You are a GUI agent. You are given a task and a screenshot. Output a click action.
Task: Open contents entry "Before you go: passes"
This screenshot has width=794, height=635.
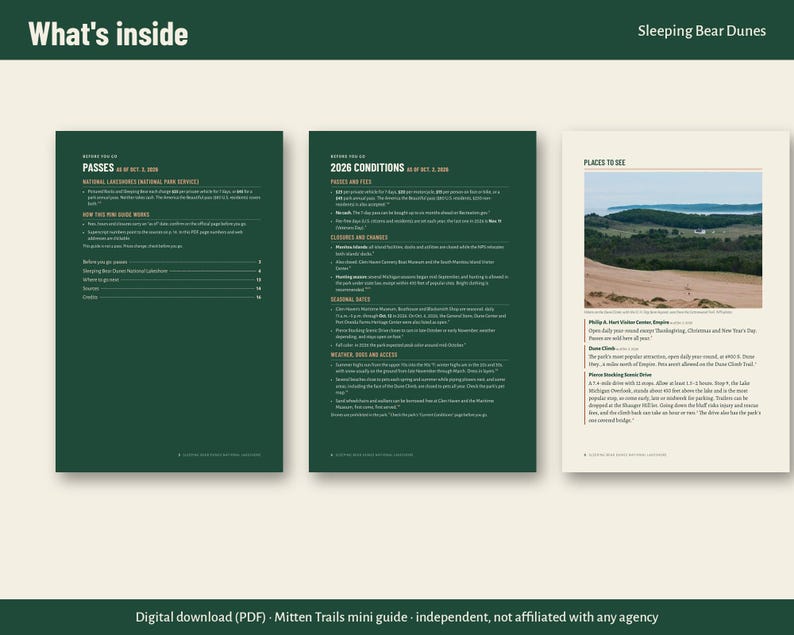172,262
